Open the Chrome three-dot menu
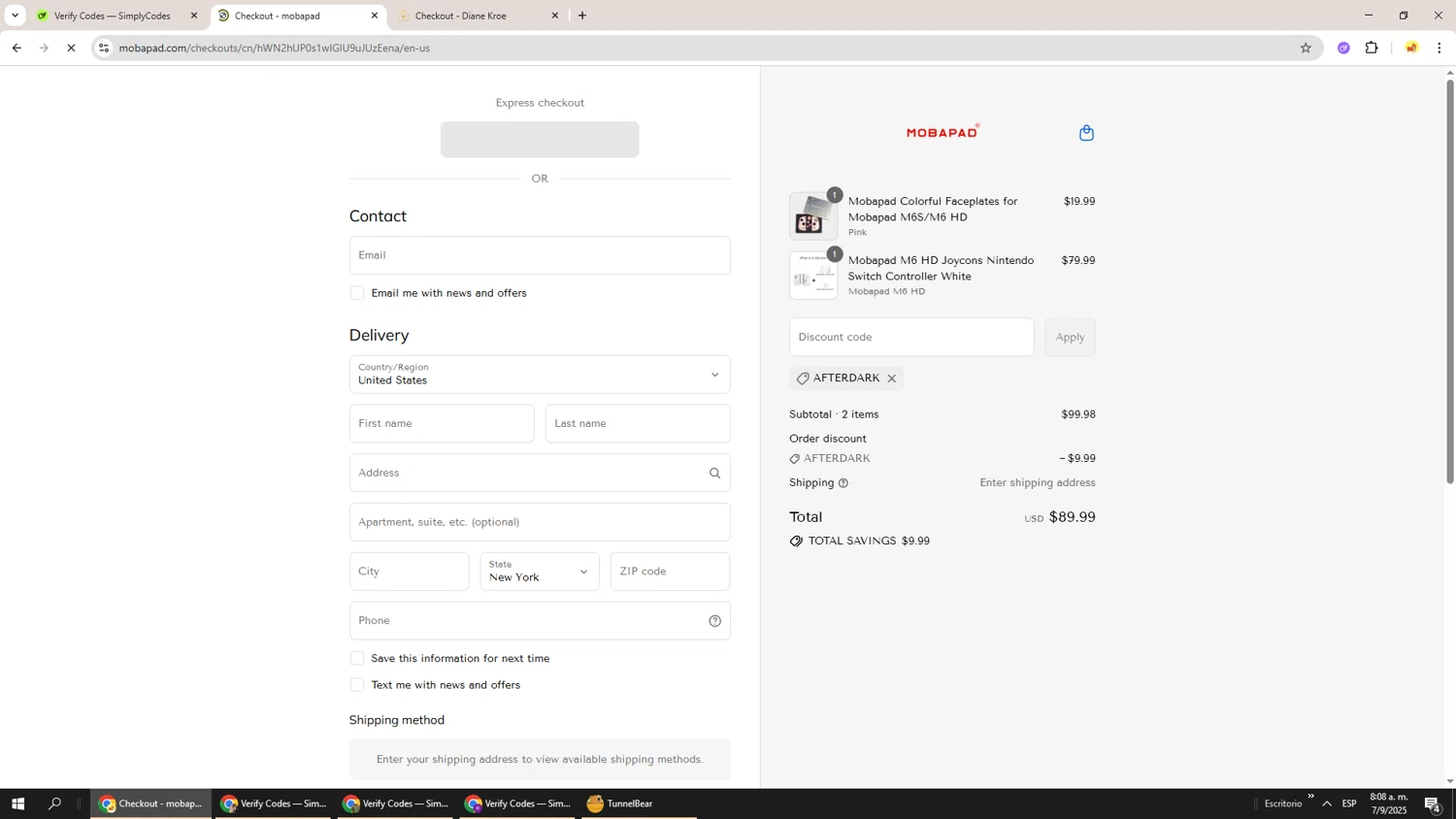 point(1439,48)
